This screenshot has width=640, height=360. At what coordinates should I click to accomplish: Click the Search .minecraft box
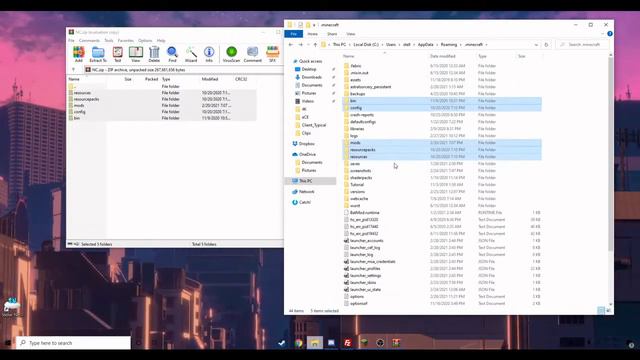583,44
